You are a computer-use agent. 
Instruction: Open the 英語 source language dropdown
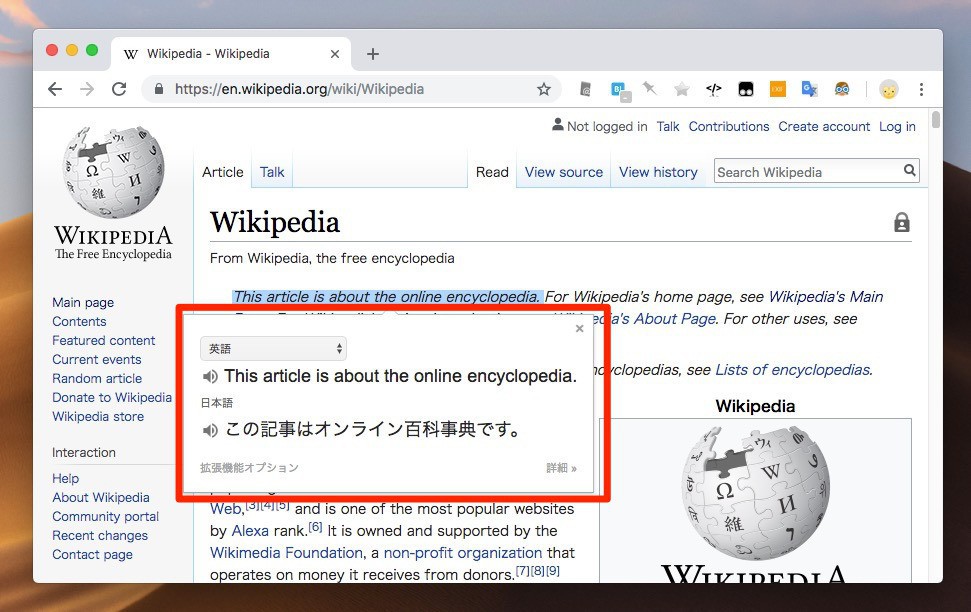pyautogui.click(x=273, y=349)
